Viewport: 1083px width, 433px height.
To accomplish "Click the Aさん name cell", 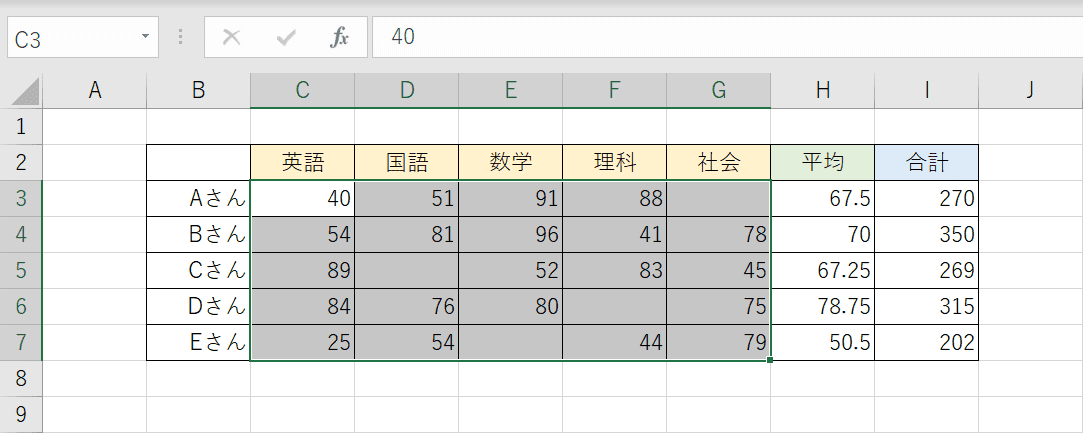I will tap(199, 198).
